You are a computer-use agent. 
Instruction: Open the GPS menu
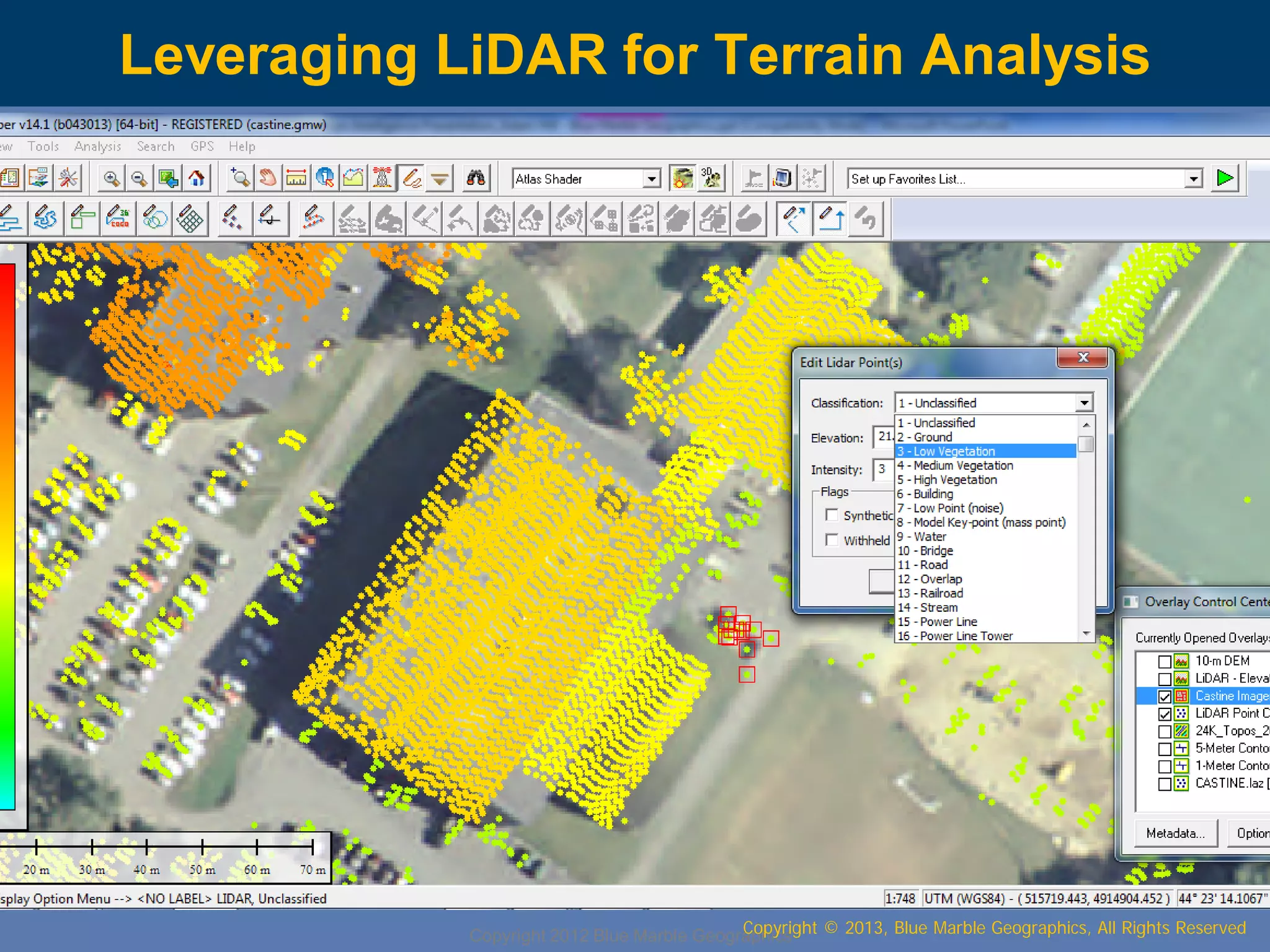(x=202, y=146)
